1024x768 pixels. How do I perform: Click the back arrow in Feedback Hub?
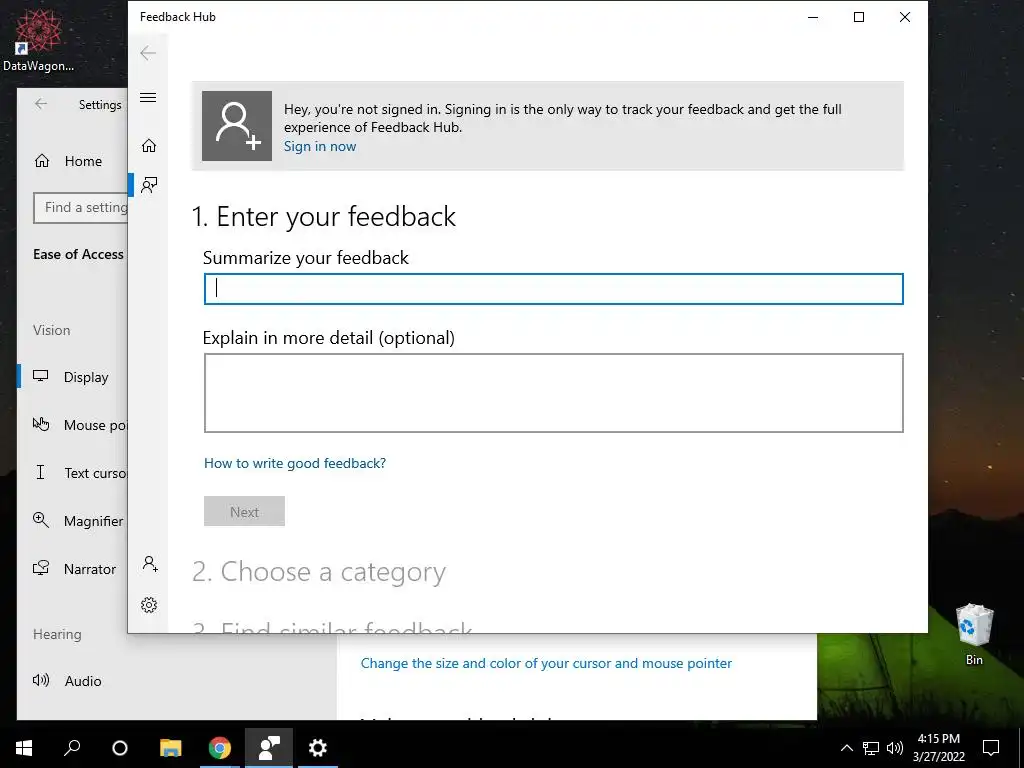click(148, 53)
